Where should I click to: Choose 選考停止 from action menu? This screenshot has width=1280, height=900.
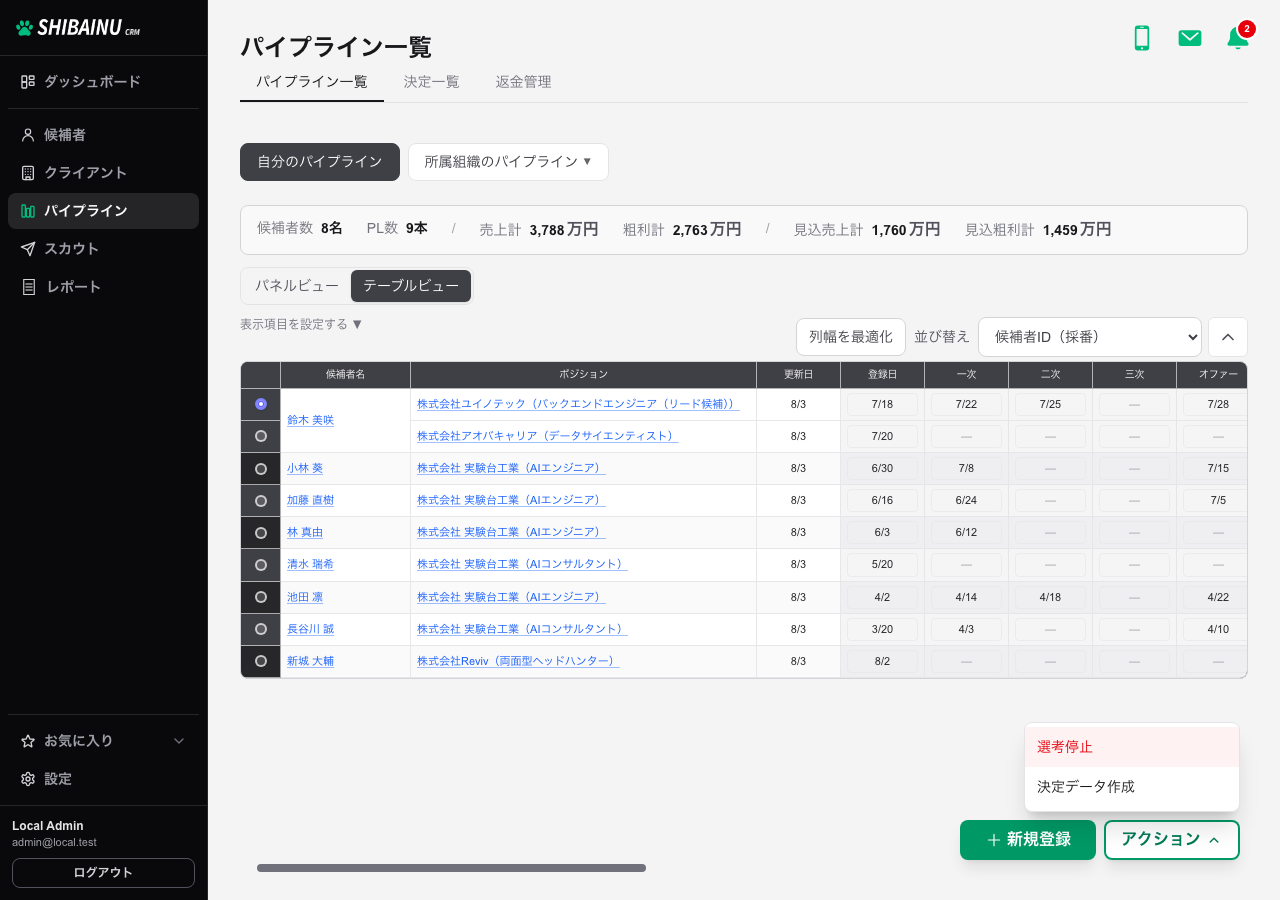1132,747
